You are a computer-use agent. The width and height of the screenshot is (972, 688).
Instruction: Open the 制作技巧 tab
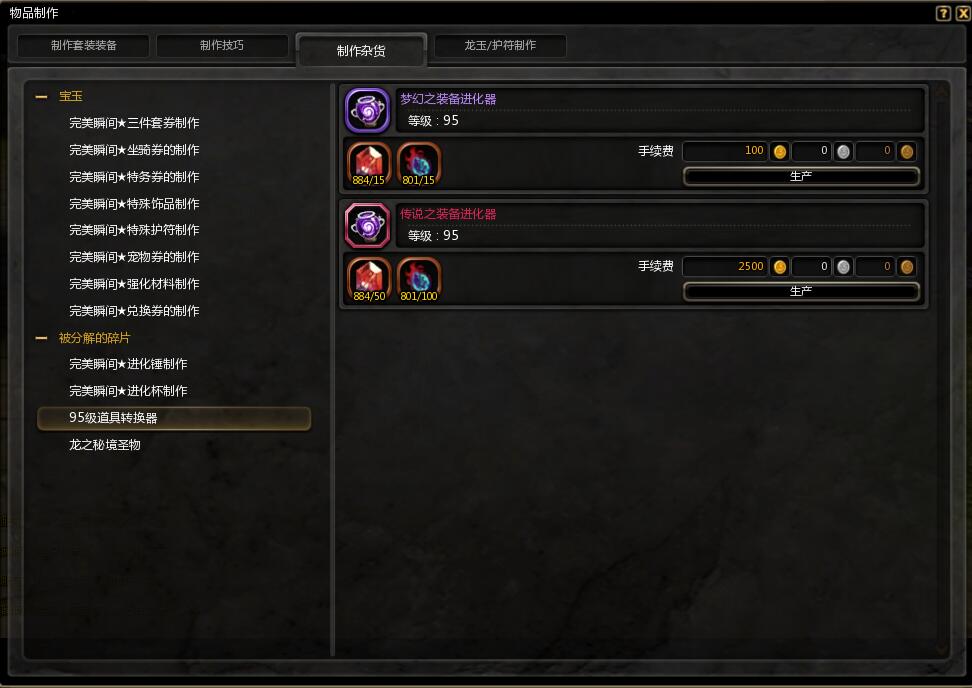(222, 45)
